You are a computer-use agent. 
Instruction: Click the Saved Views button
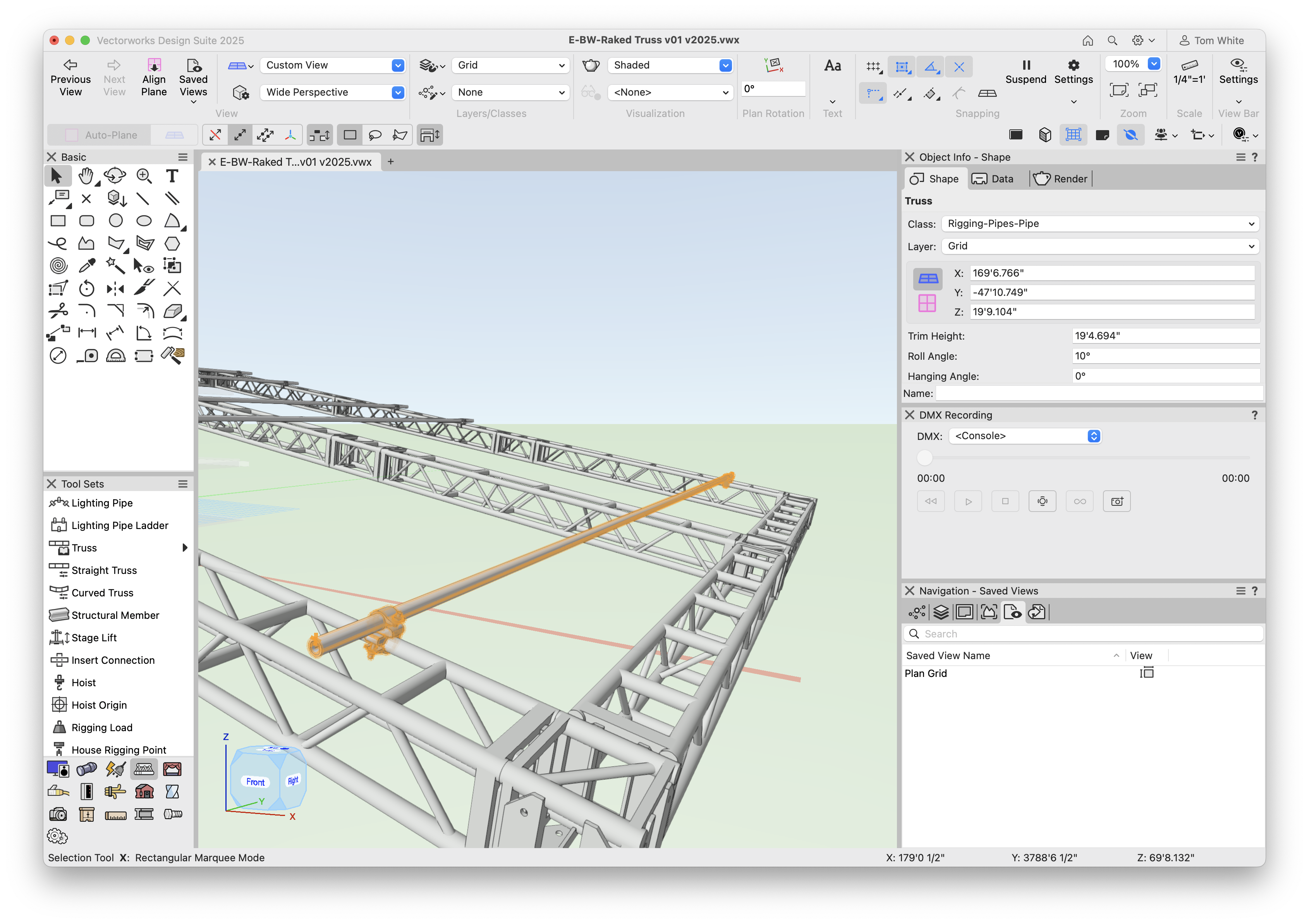(193, 78)
